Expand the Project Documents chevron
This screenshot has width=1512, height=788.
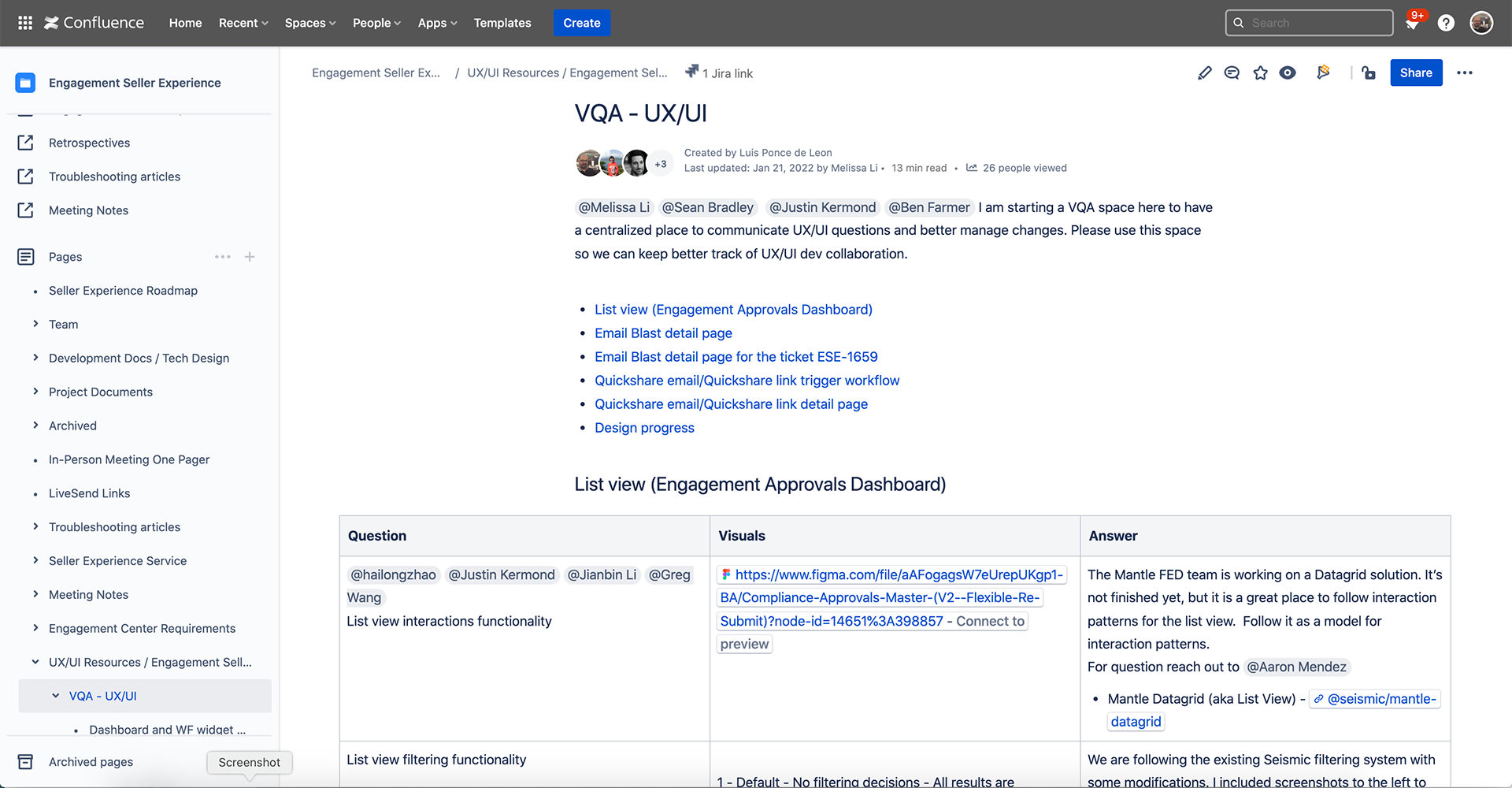point(35,392)
